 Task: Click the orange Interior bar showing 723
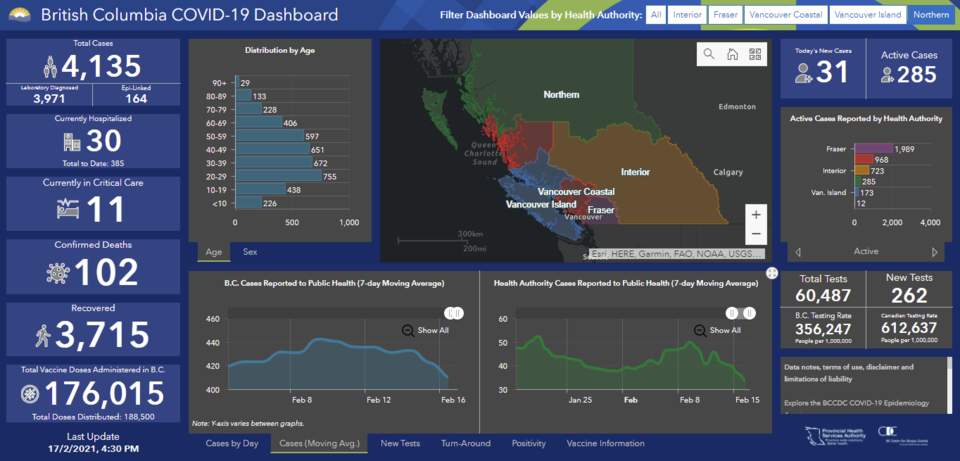click(862, 170)
